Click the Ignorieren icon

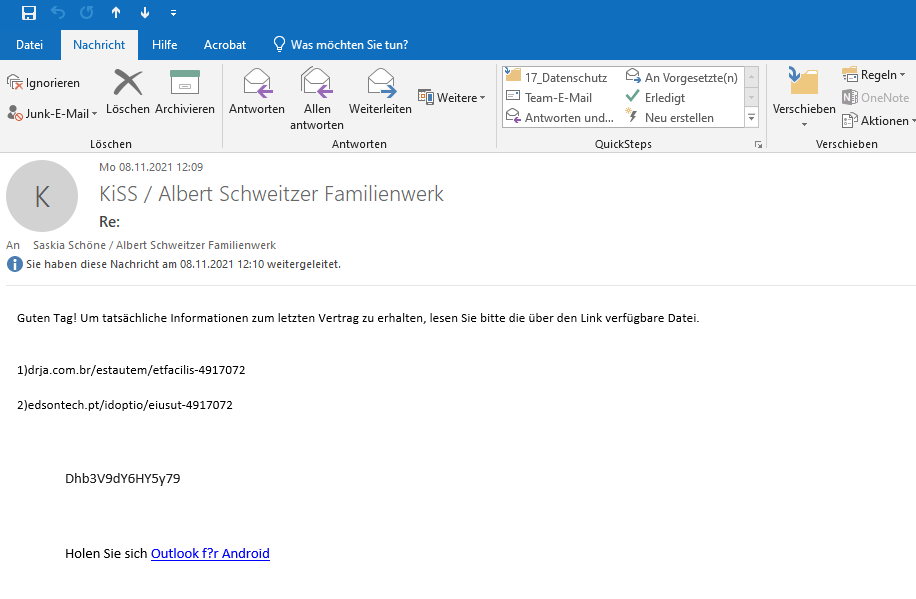coord(44,83)
